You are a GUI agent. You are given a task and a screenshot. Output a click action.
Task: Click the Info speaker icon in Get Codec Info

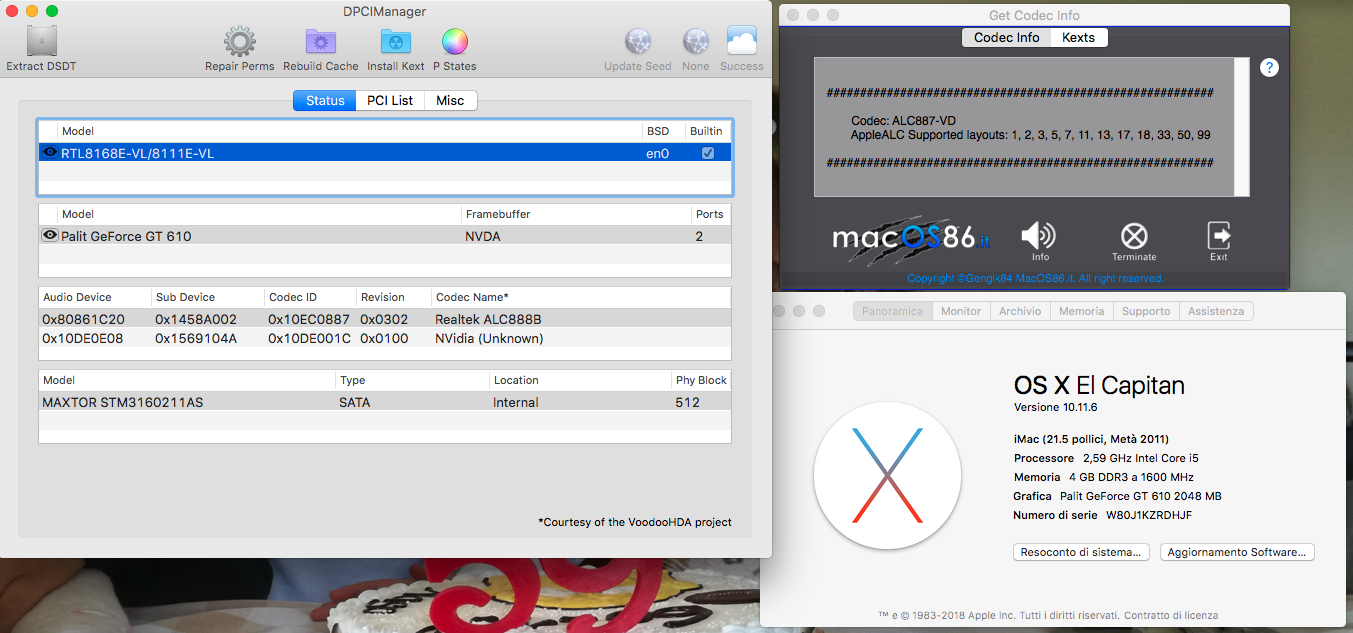tap(1038, 236)
